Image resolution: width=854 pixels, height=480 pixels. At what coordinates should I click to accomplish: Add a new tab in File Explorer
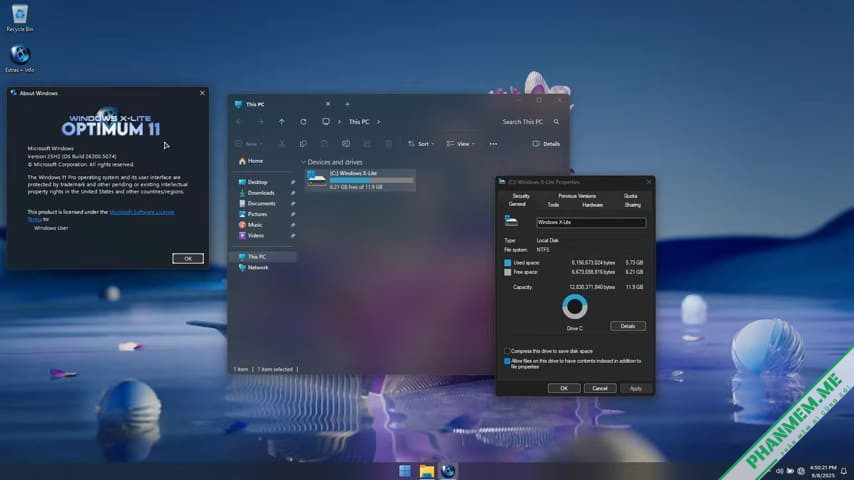(x=347, y=104)
